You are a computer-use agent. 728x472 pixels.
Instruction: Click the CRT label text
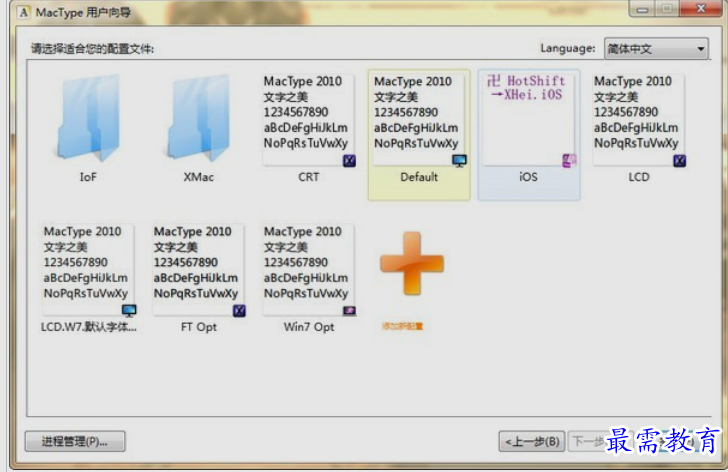tap(309, 177)
